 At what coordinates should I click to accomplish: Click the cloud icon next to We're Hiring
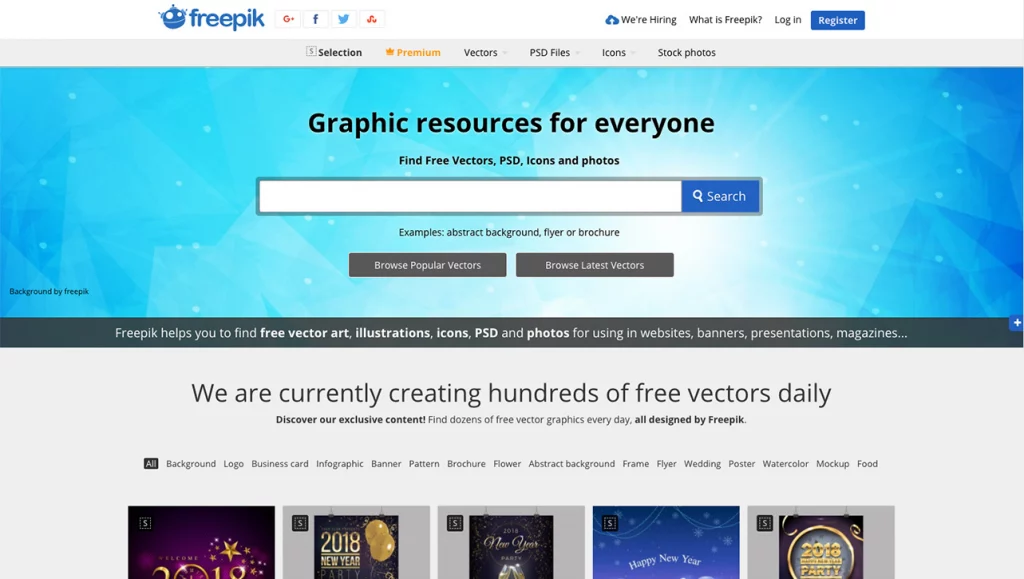[x=611, y=19]
